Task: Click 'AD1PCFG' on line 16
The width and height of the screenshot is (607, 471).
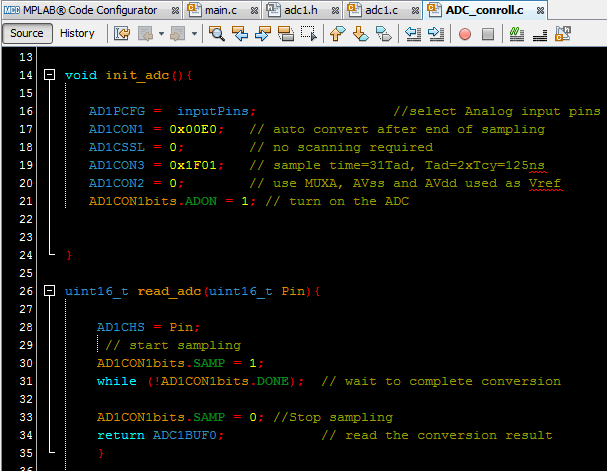Action: click(x=117, y=111)
